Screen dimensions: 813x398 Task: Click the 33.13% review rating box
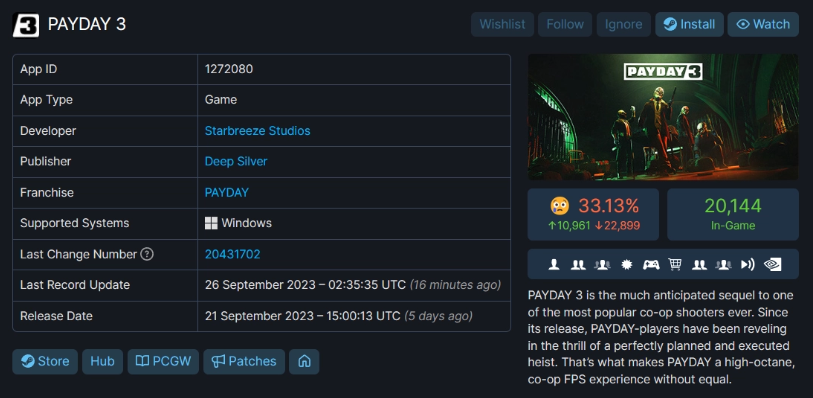point(593,214)
